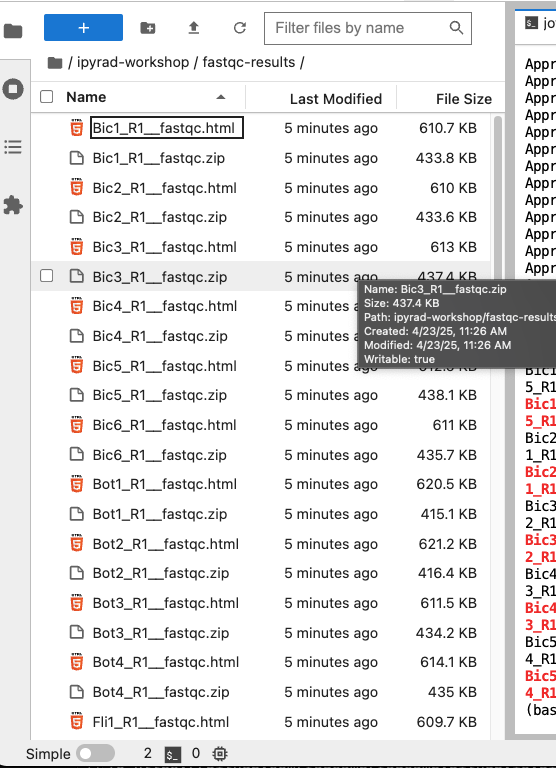
Task: Check the select-all files checkbox
Action: (x=47, y=97)
